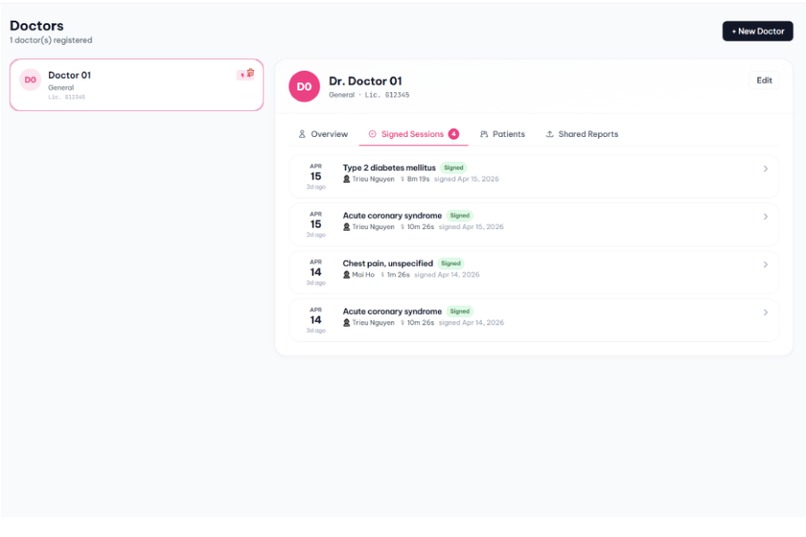Switch to the Overview tab
Viewport: 806px width, 537px height.
click(323, 134)
